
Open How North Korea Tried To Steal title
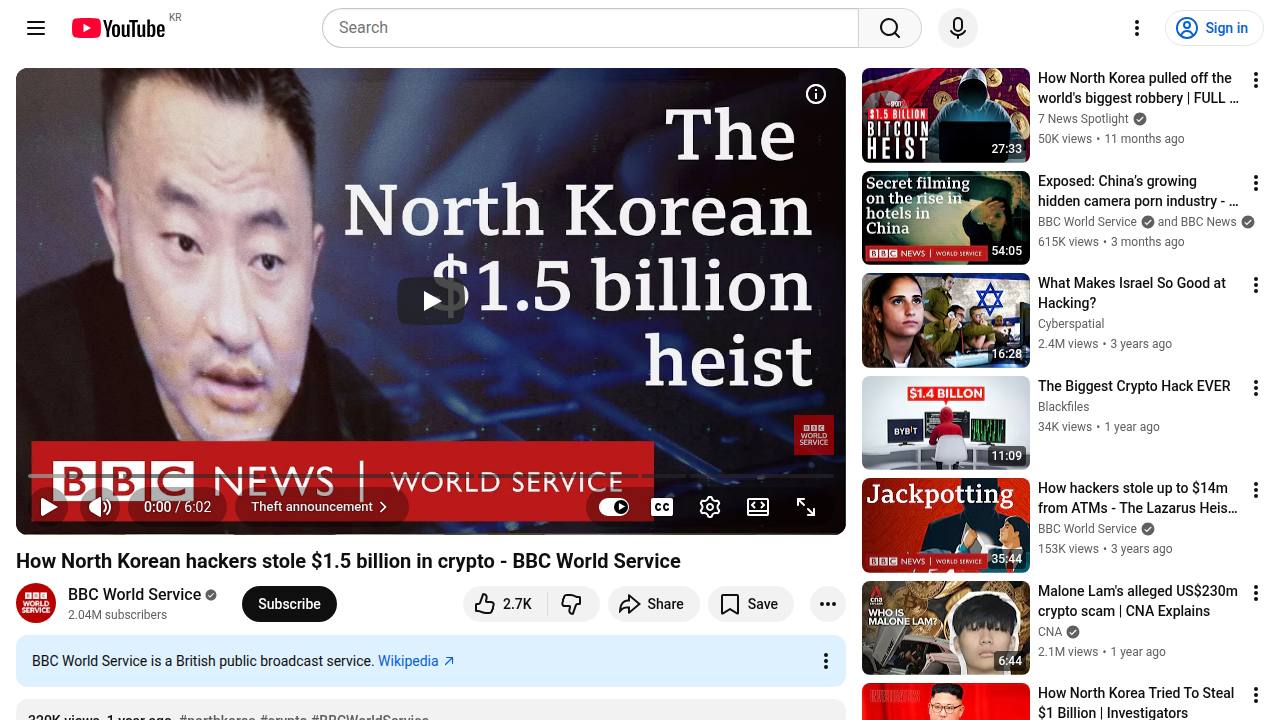[1136, 703]
